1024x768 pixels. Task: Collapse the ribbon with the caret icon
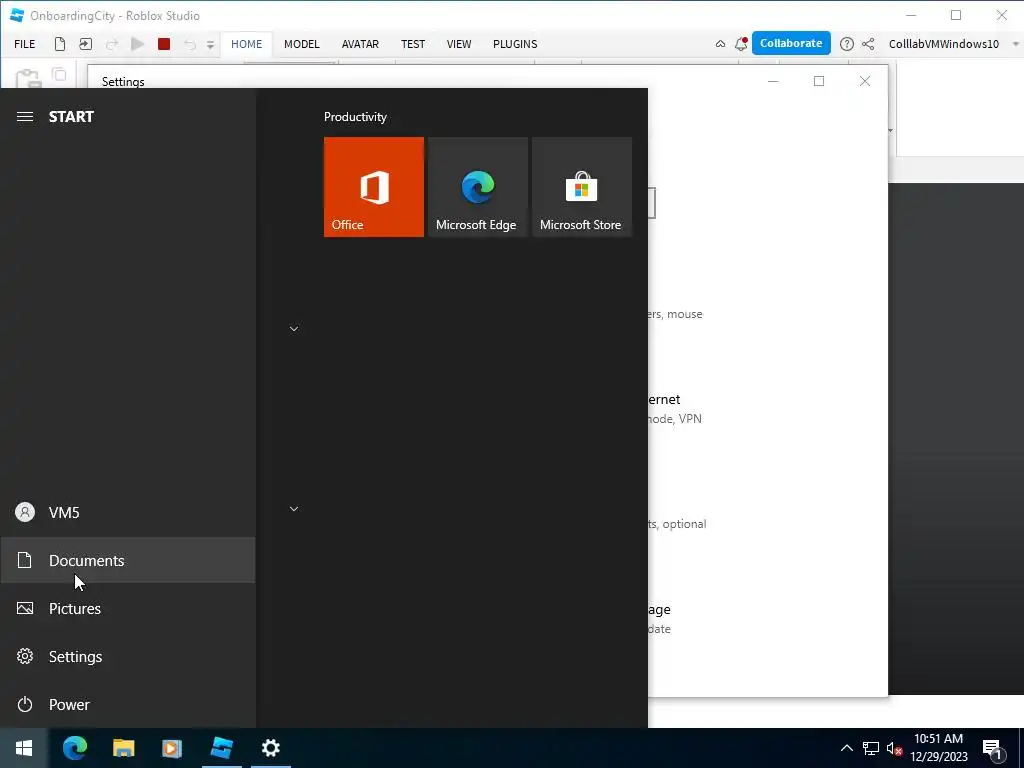click(x=720, y=44)
